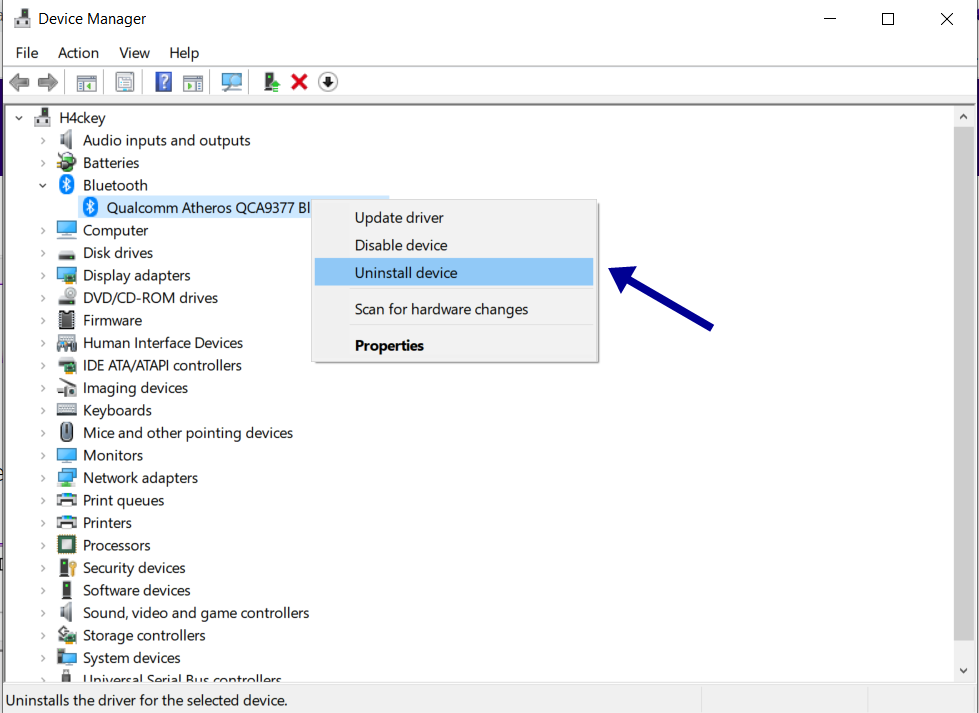Expand the Display adapters category

pos(43,275)
